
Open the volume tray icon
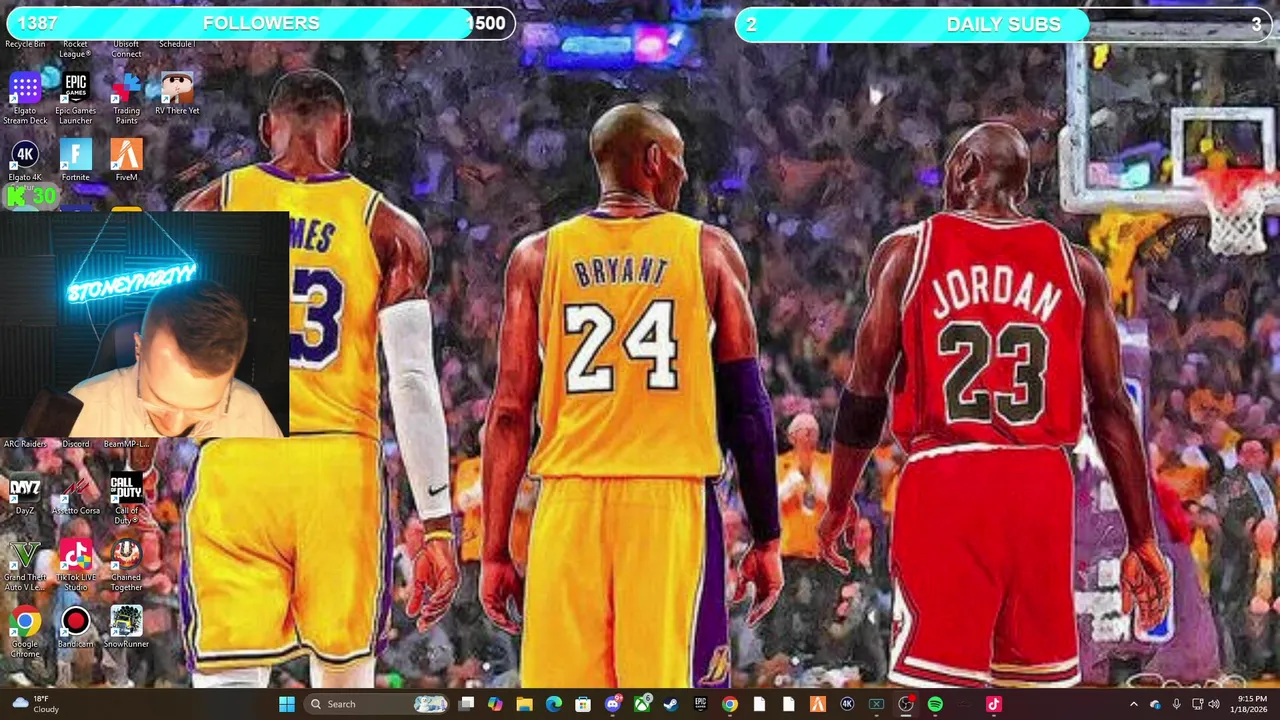[1214, 704]
